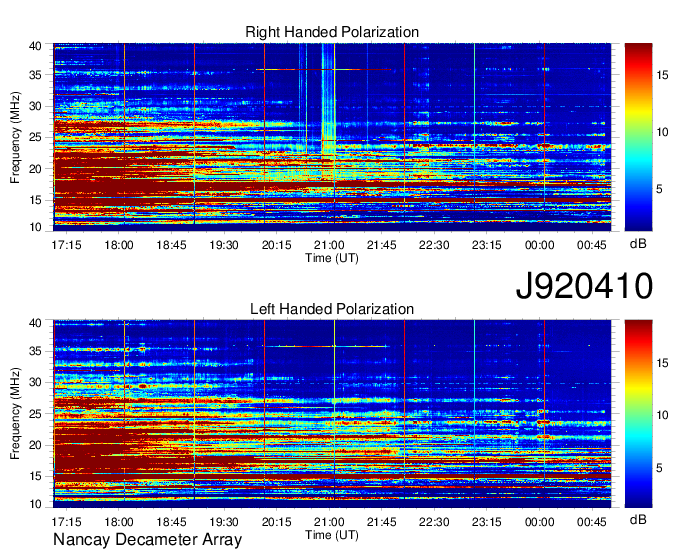Image resolution: width=680 pixels, height=552 pixels.
Task: Click the Left Handed Polarization title
Action: click(332, 309)
